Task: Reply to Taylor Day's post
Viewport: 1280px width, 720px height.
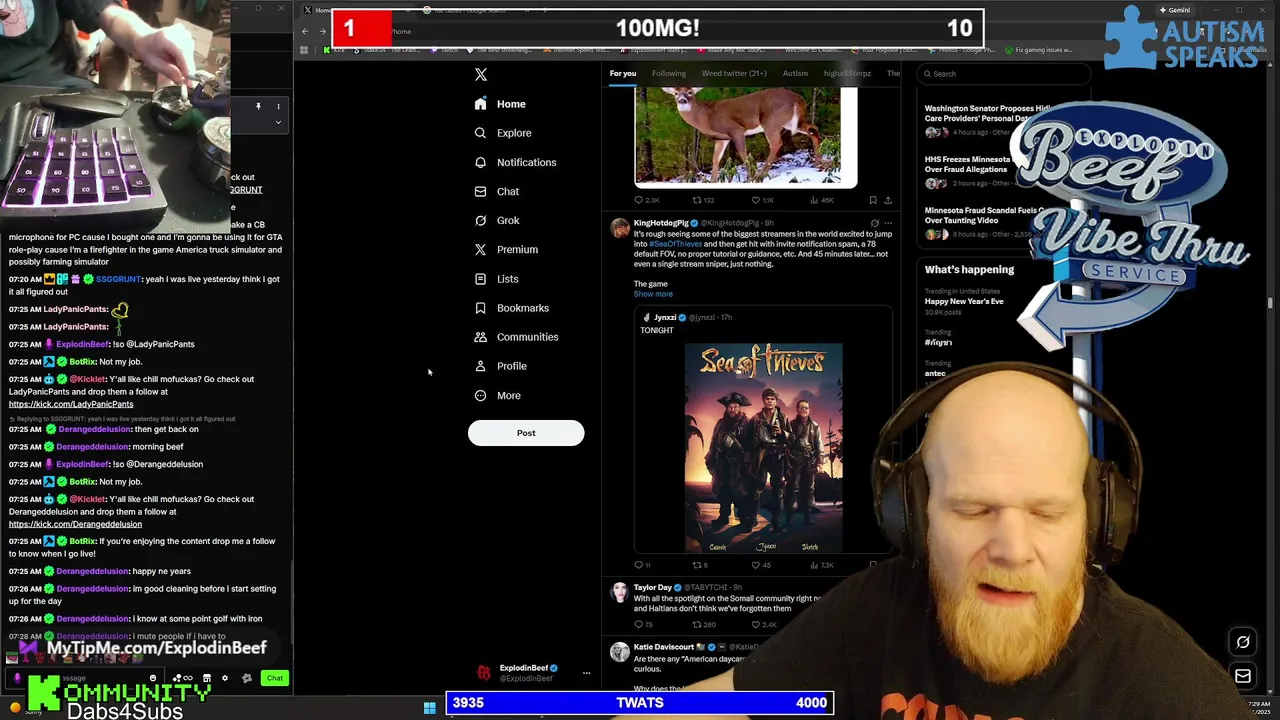Action: 643,625
